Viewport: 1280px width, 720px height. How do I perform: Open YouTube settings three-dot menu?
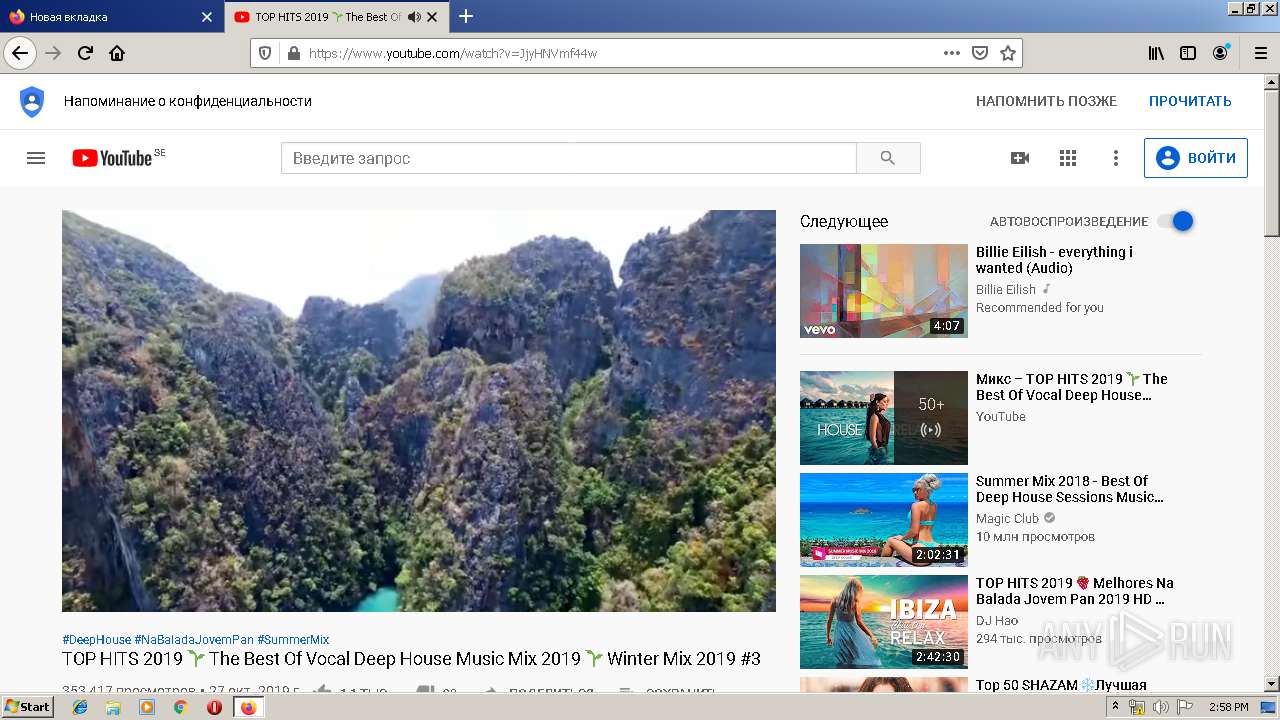pyautogui.click(x=1116, y=158)
